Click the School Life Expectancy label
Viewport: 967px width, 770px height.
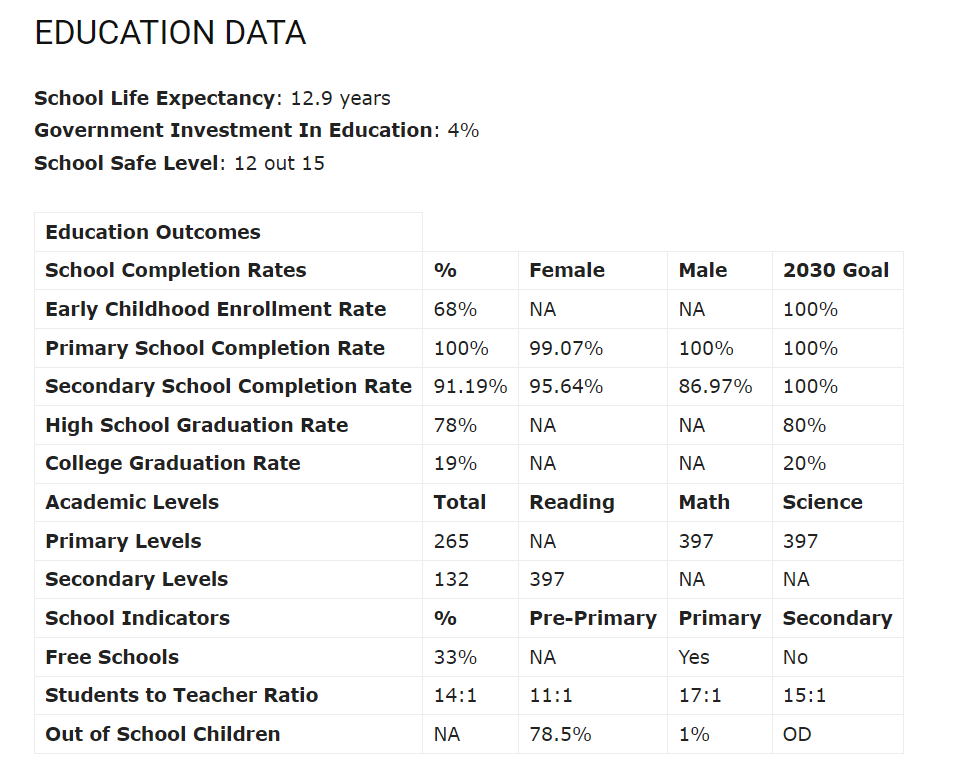[154, 98]
